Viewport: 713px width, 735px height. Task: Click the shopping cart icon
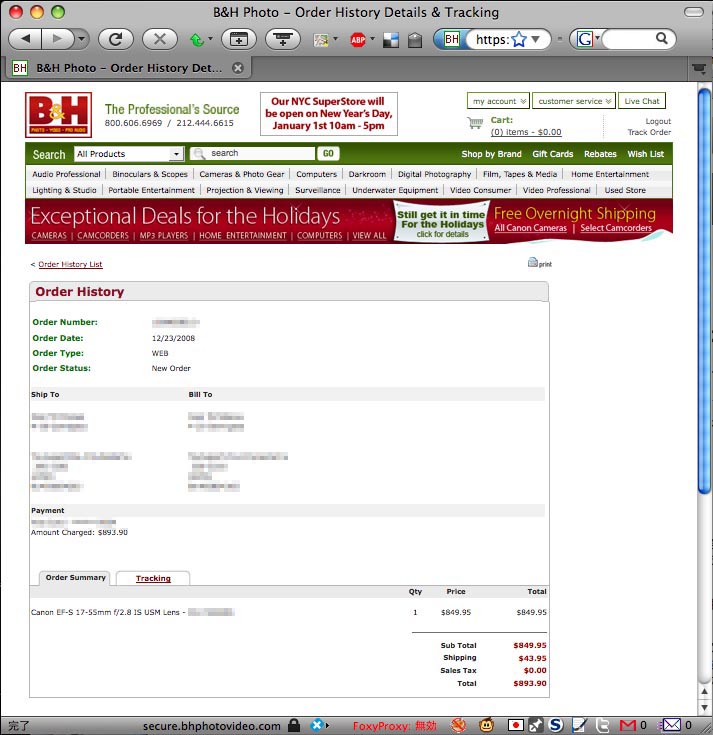(475, 123)
